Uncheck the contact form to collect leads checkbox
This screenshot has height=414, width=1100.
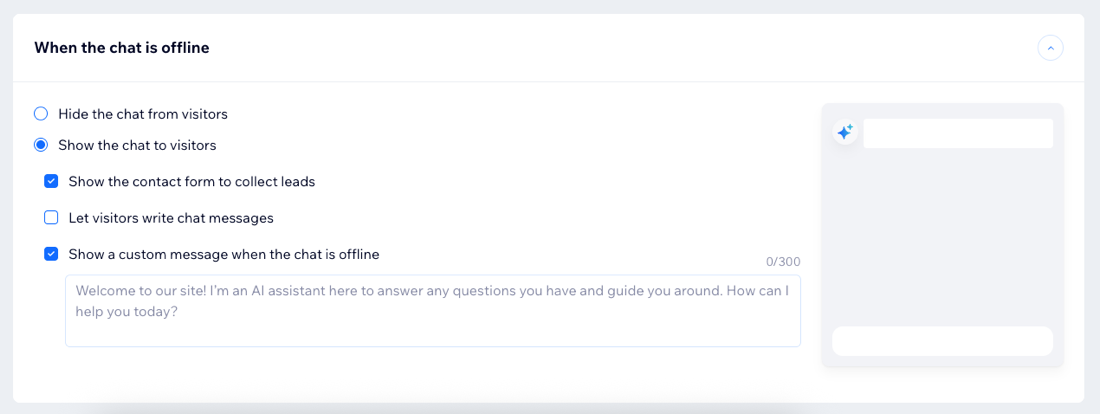click(51, 182)
